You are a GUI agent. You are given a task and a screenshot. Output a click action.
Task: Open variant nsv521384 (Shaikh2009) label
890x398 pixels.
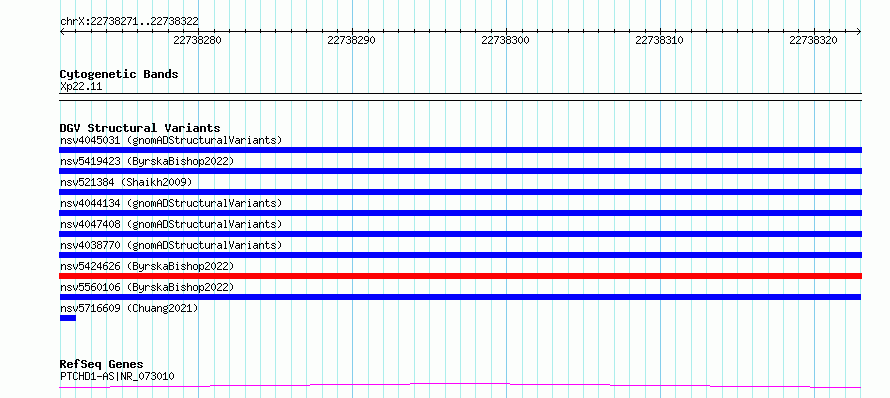coord(126,182)
